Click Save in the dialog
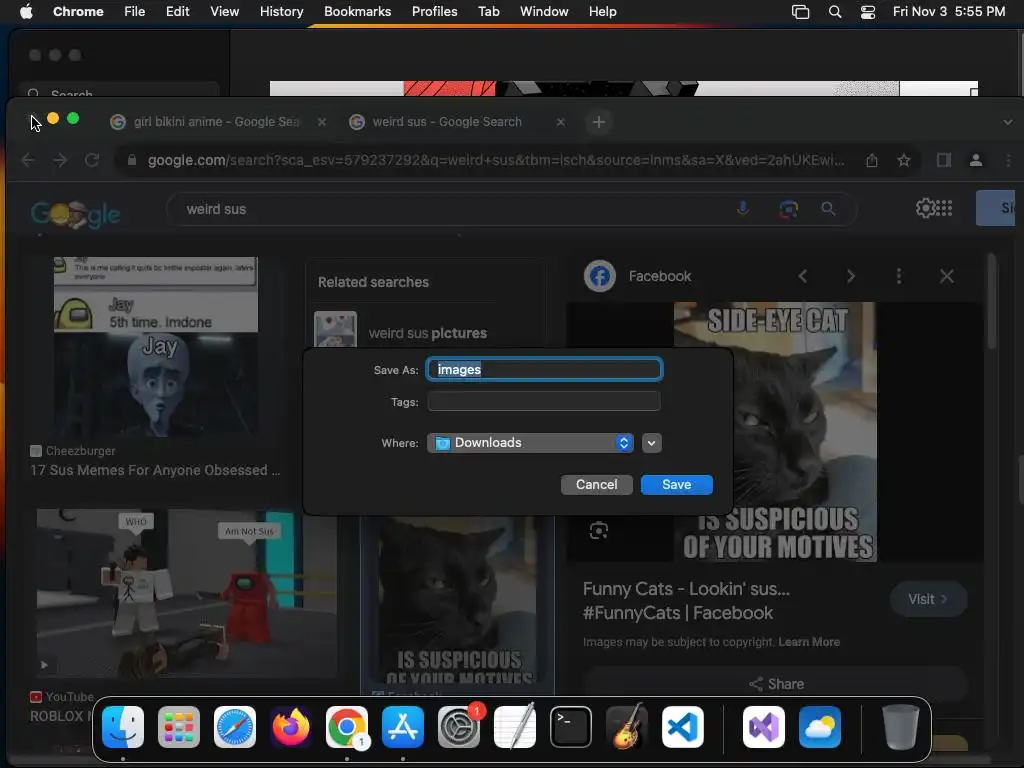The height and width of the screenshot is (768, 1024). (677, 485)
